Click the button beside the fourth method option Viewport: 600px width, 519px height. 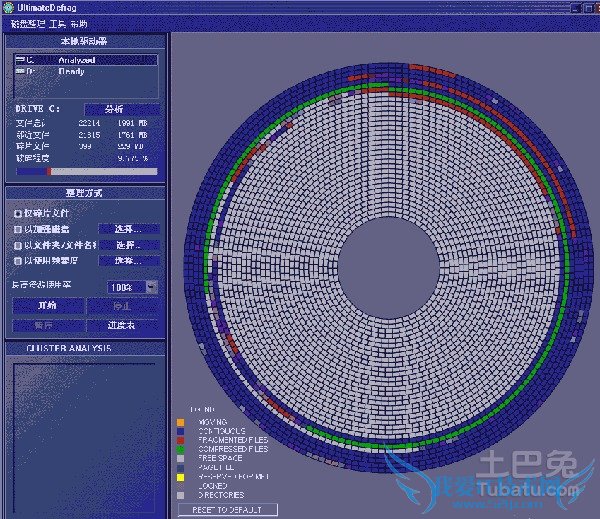click(129, 261)
